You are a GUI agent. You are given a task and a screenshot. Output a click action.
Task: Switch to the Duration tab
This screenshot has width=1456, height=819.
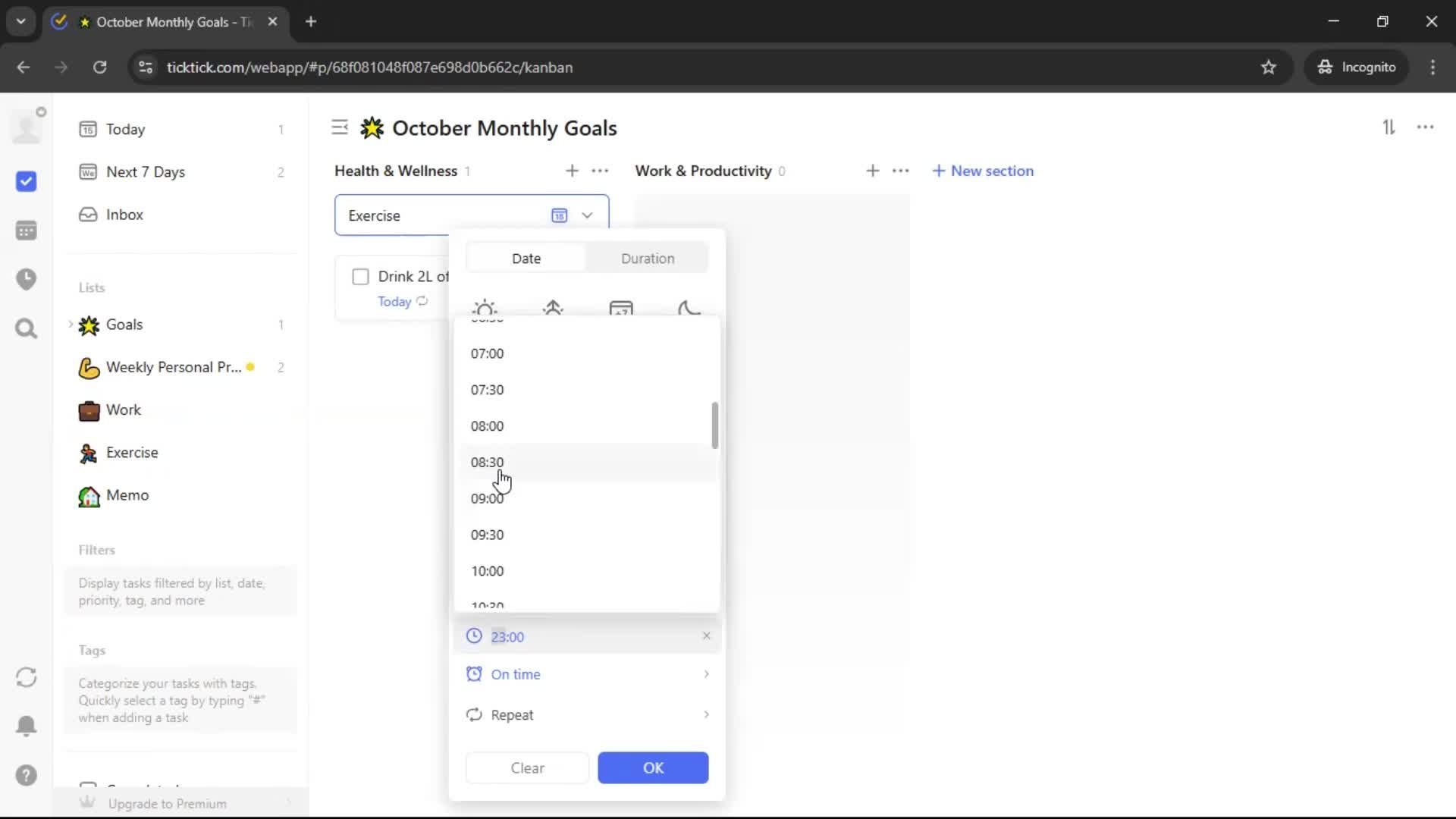pyautogui.click(x=647, y=259)
